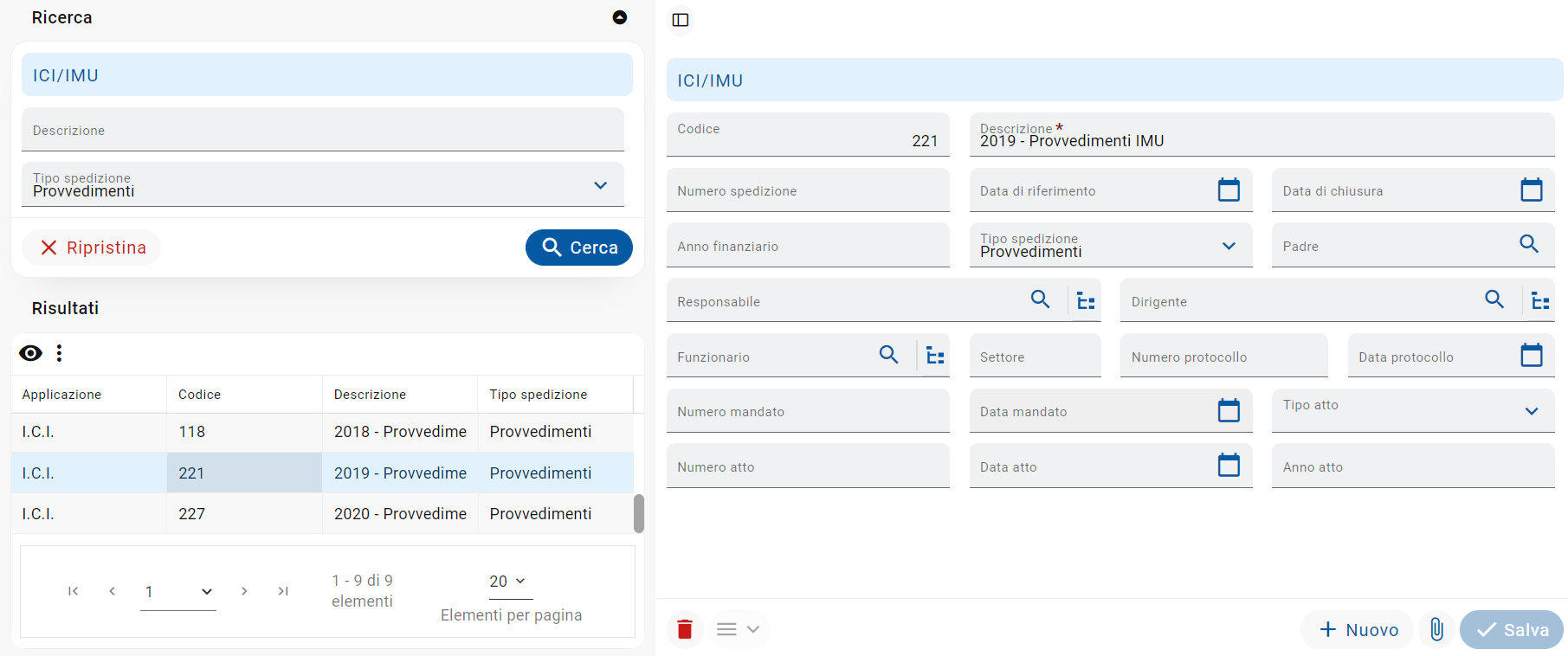Open Tipo spedizione dropdown in search panel
Screen dimensions: 1568x656
pos(600,185)
